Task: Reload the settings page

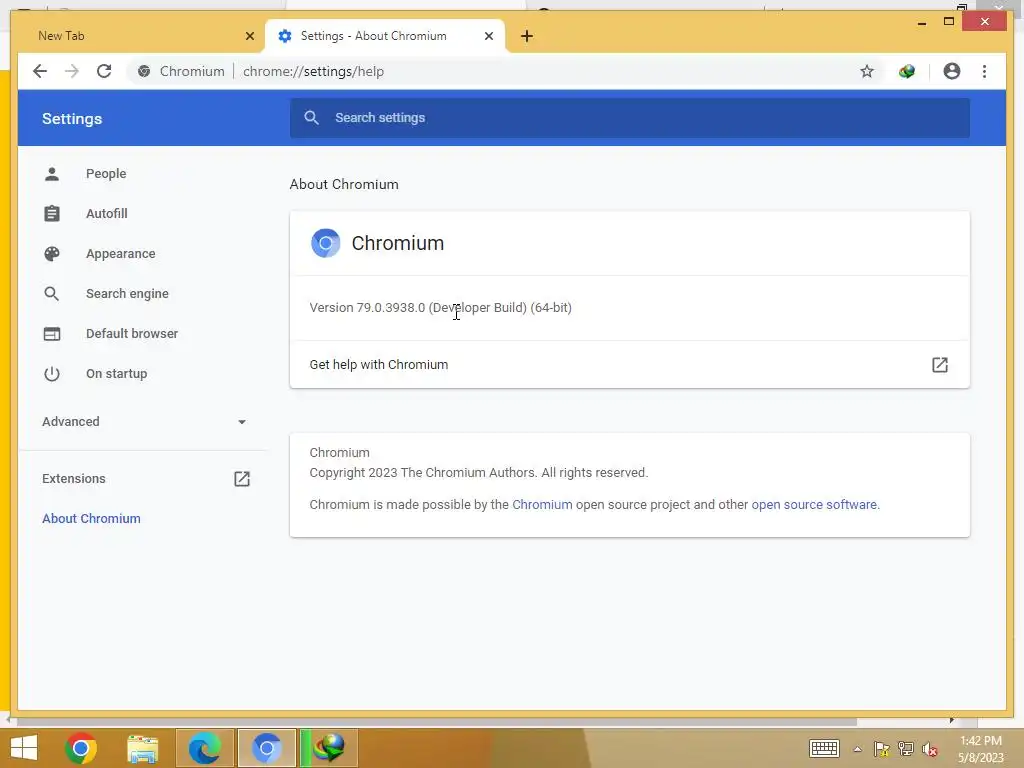Action: coord(104,71)
